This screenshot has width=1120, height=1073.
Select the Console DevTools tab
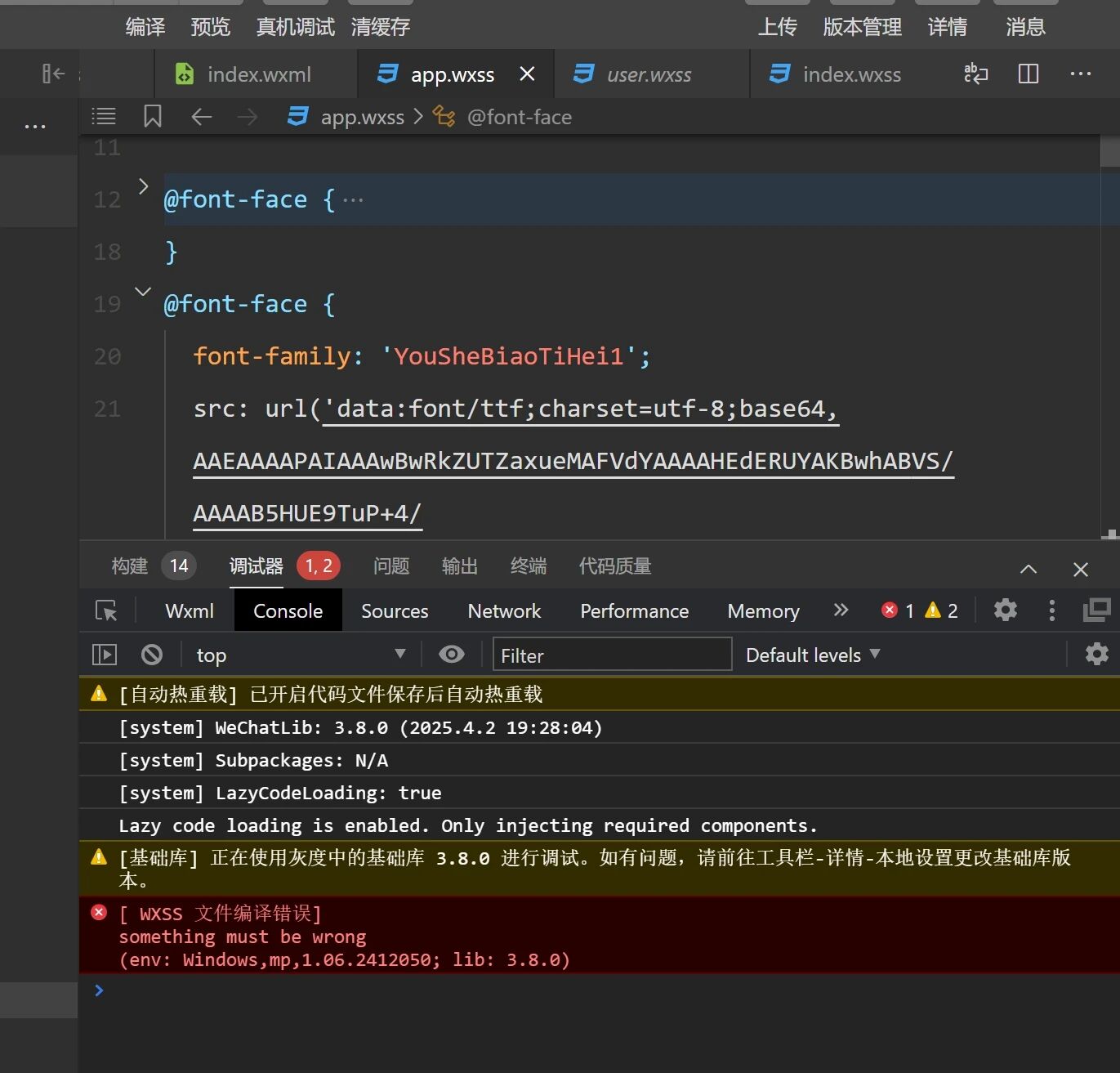[288, 610]
